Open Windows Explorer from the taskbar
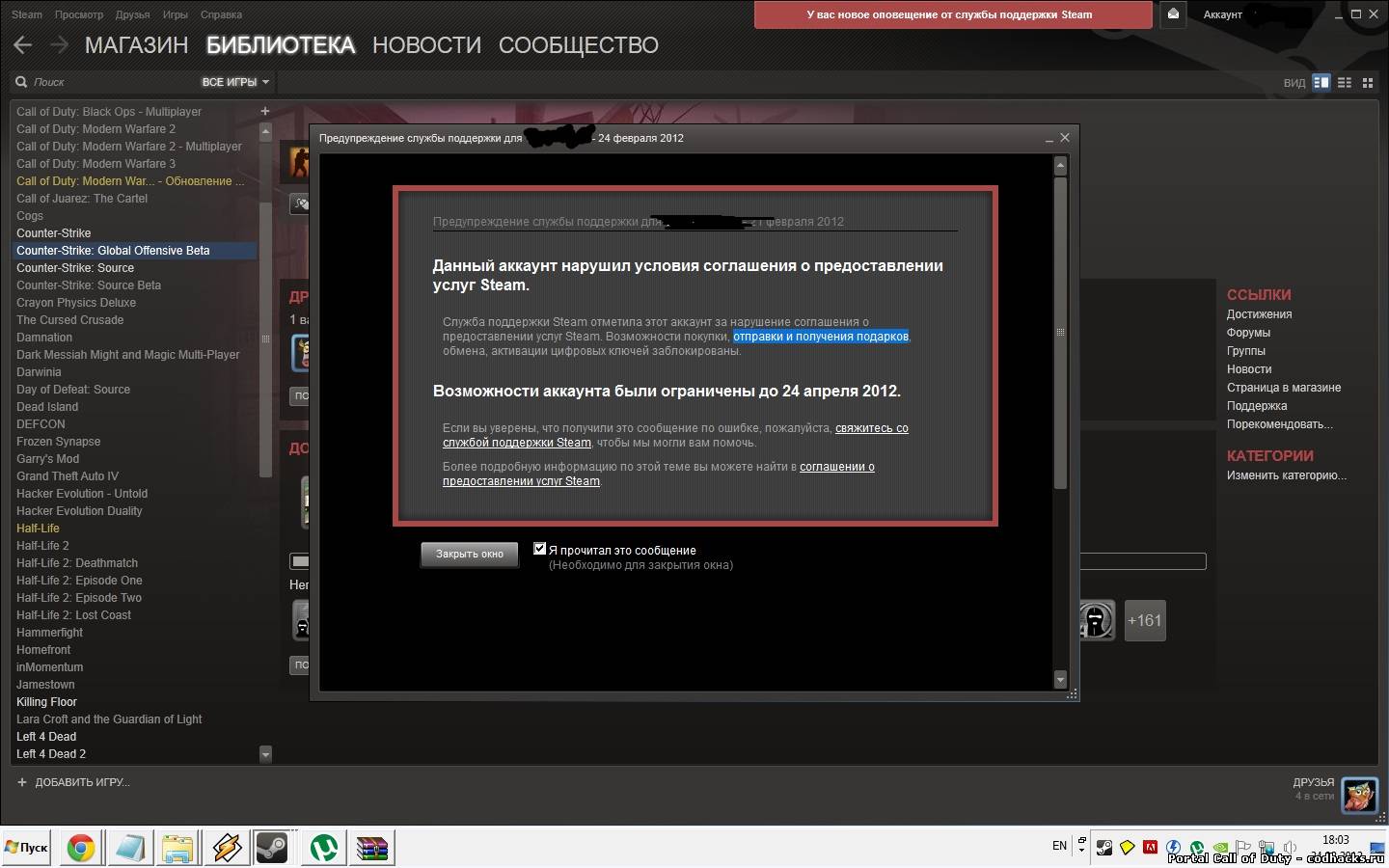 tap(178, 848)
